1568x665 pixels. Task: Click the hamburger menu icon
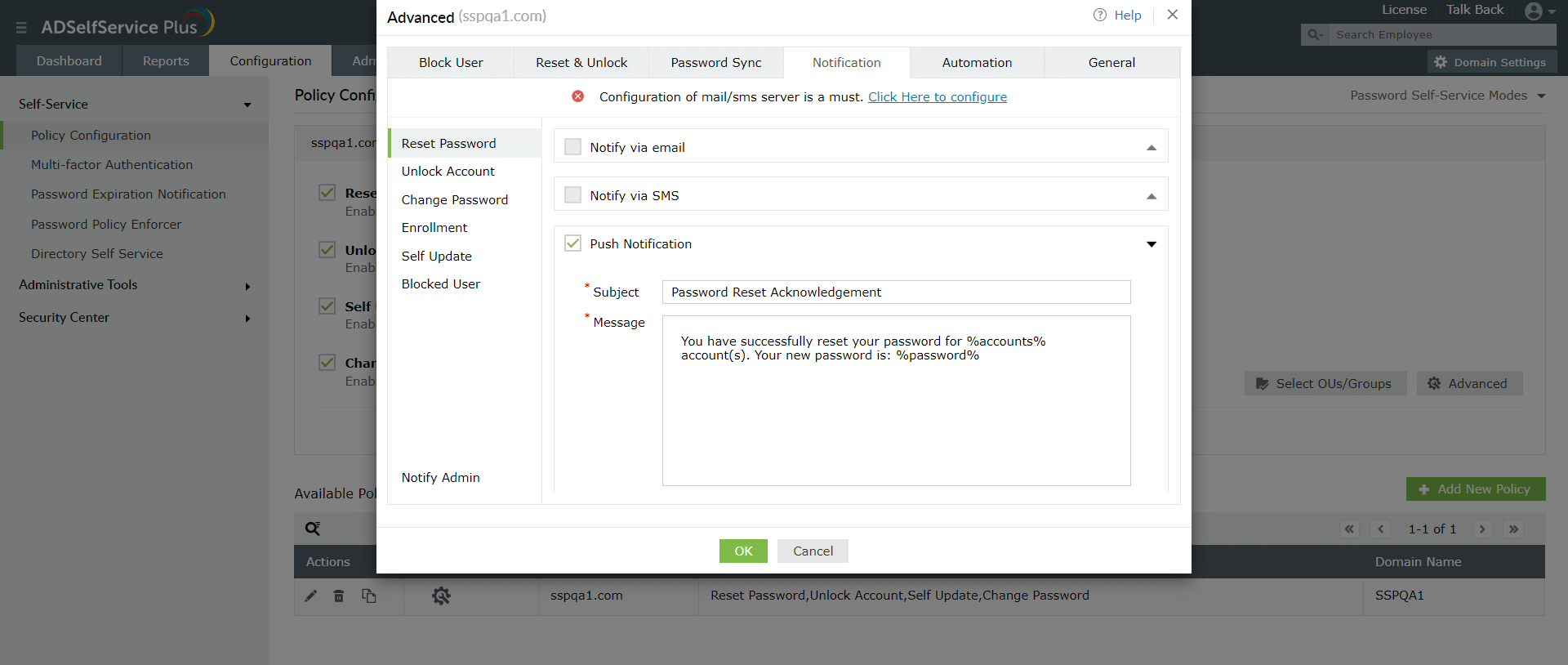[21, 28]
